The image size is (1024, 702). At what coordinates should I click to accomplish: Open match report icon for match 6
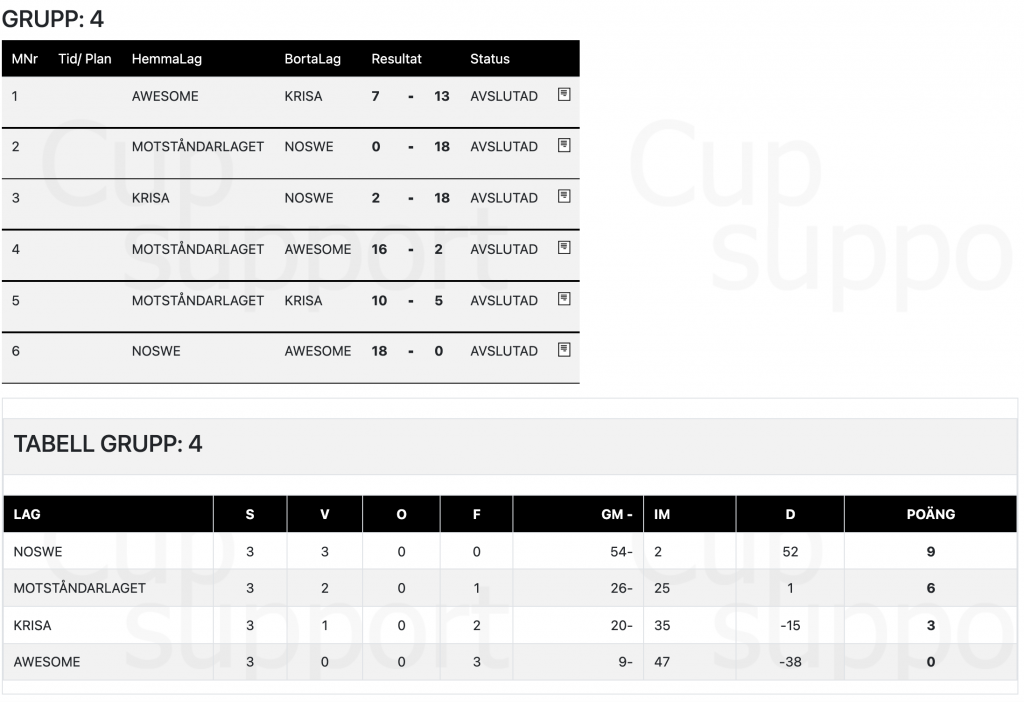(x=564, y=349)
